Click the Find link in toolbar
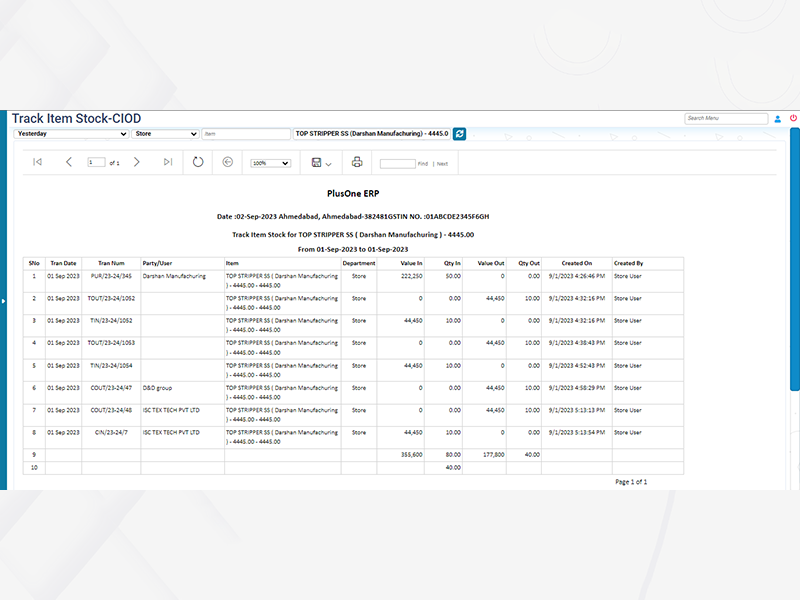The width and height of the screenshot is (800, 600). [423, 163]
